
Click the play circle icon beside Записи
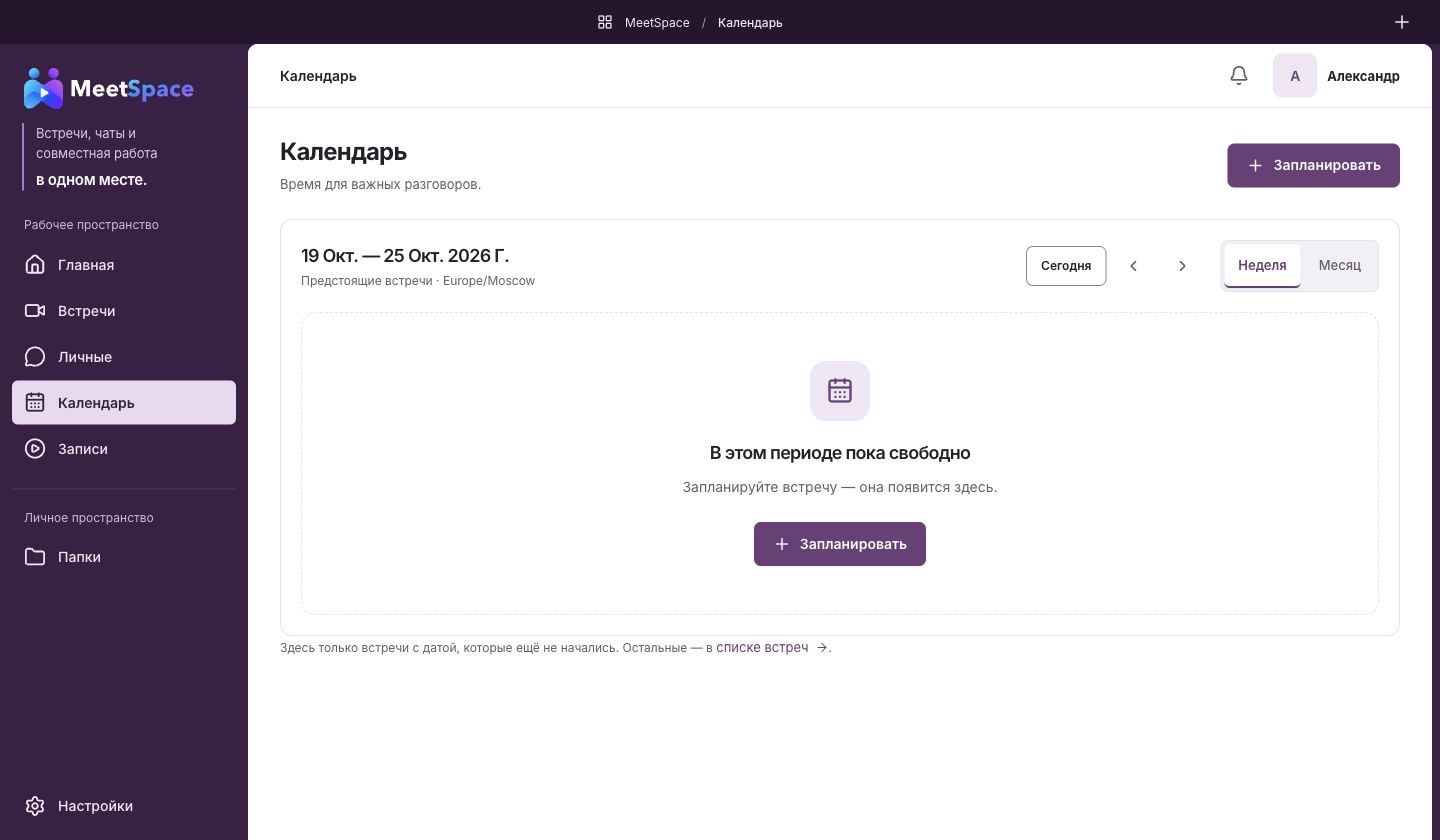tap(35, 449)
